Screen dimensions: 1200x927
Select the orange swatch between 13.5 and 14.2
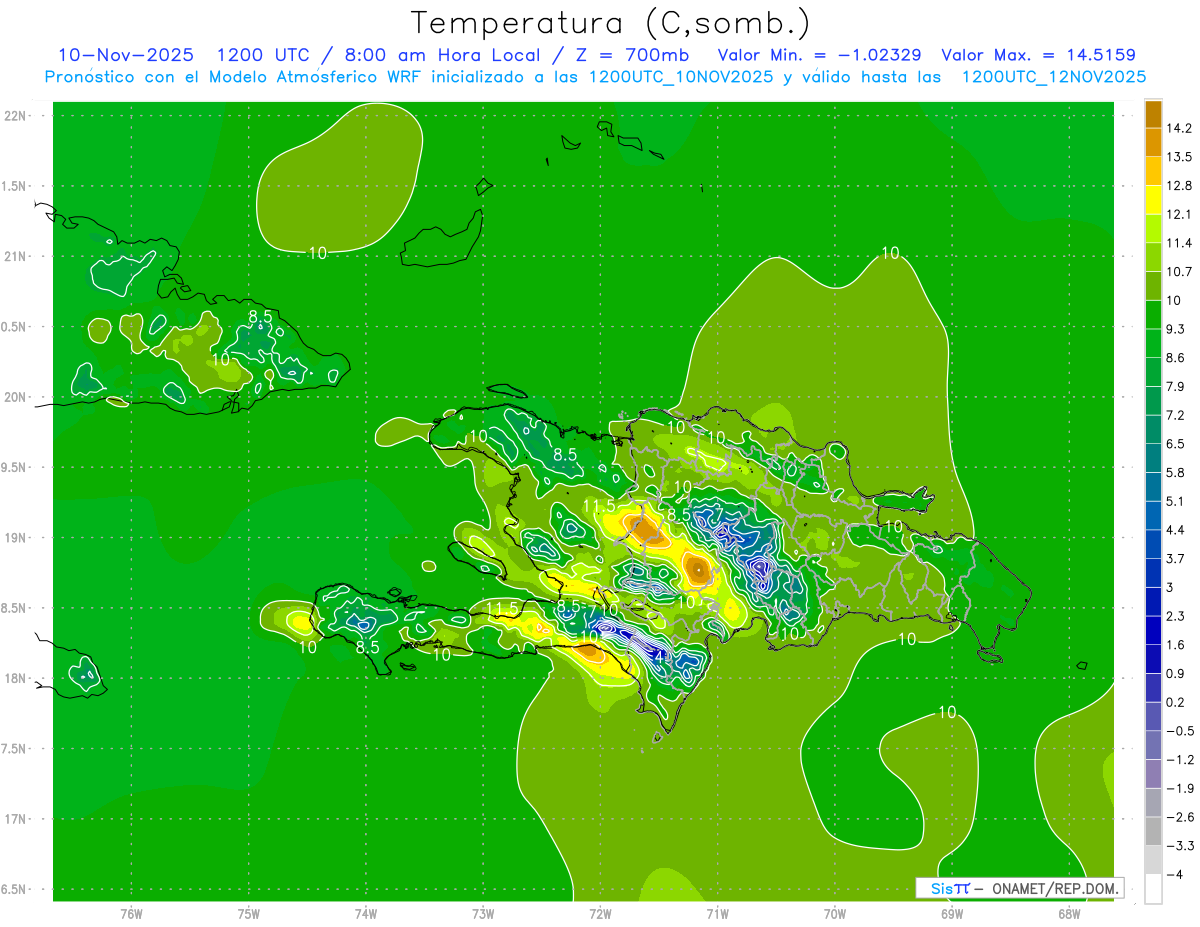[1153, 142]
